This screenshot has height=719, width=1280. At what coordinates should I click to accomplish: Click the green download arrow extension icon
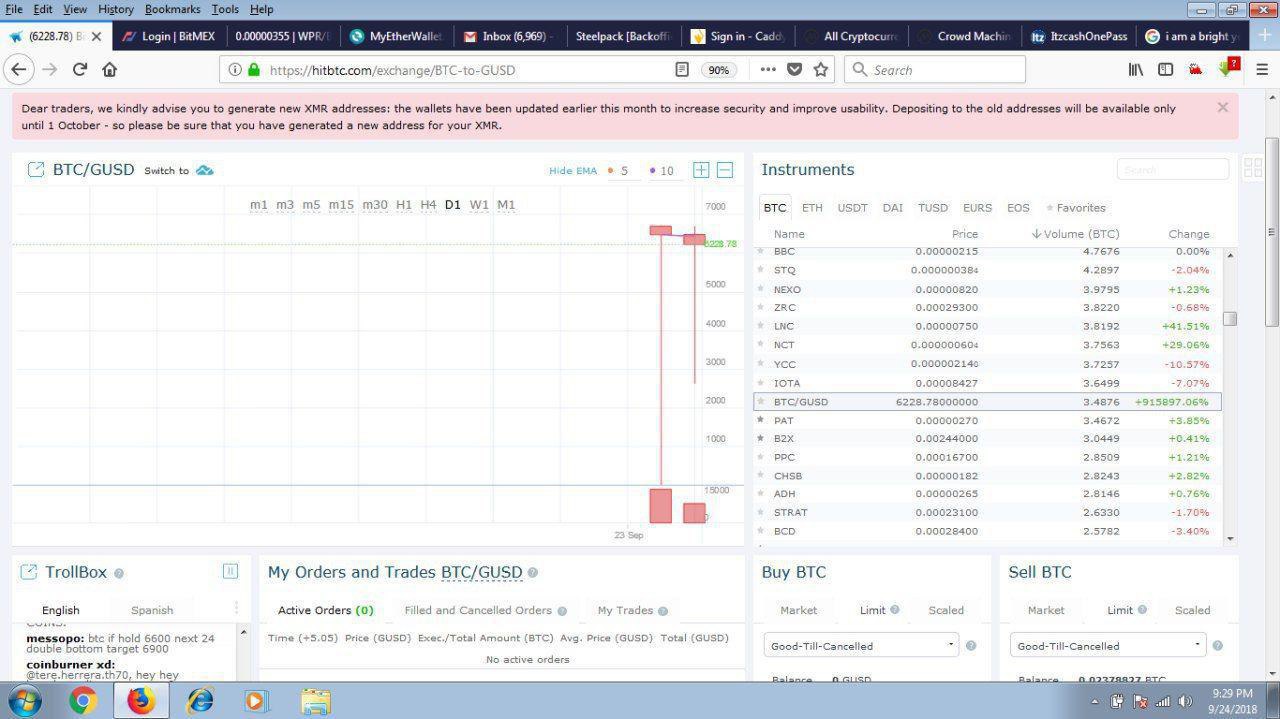pos(1226,69)
